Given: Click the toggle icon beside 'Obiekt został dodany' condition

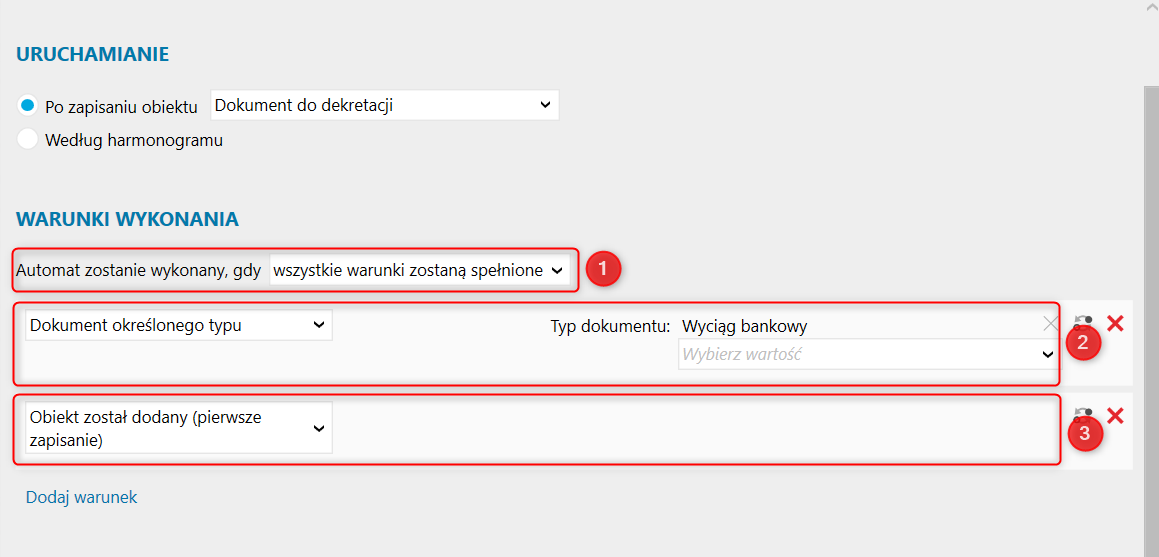Looking at the screenshot, I should (1082, 412).
